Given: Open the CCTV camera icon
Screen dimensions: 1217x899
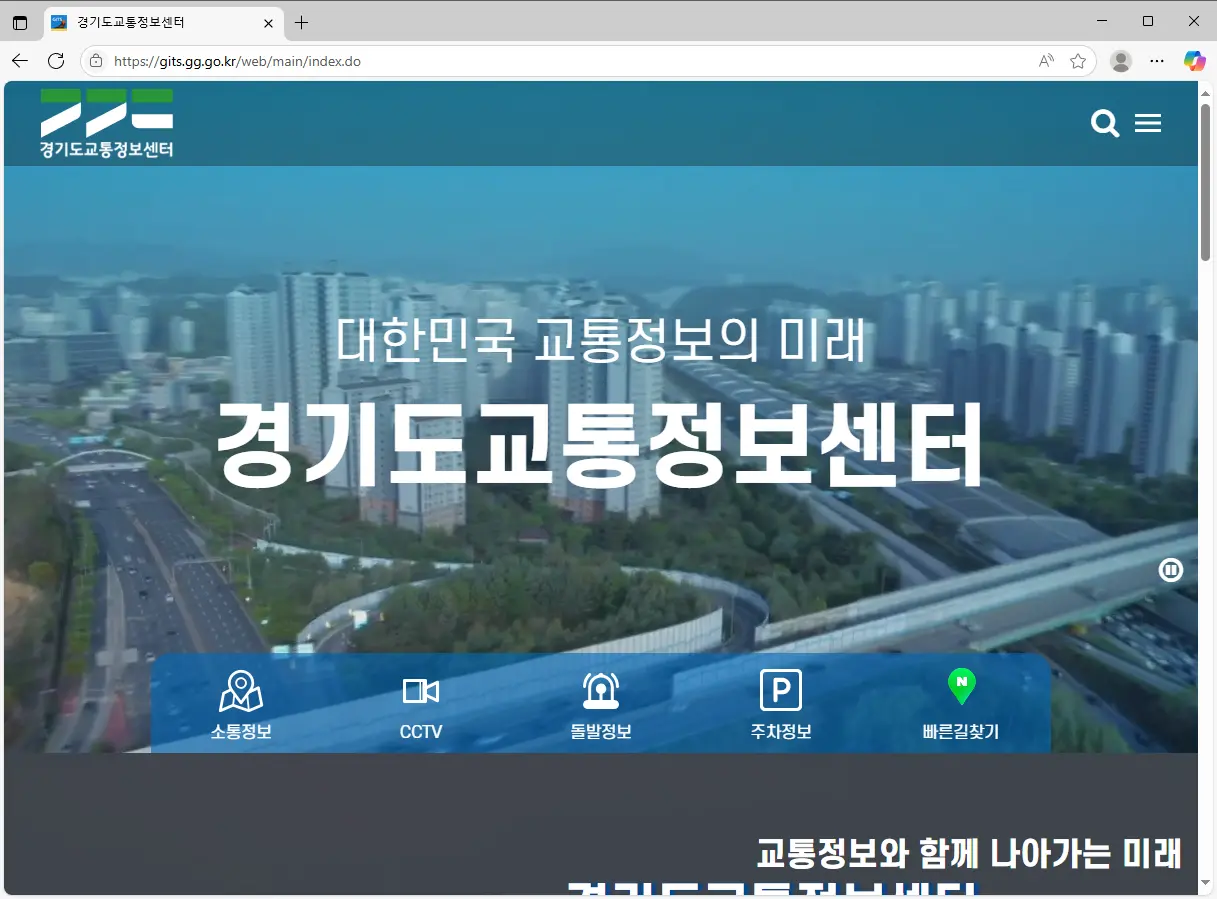Looking at the screenshot, I should pyautogui.click(x=421, y=691).
